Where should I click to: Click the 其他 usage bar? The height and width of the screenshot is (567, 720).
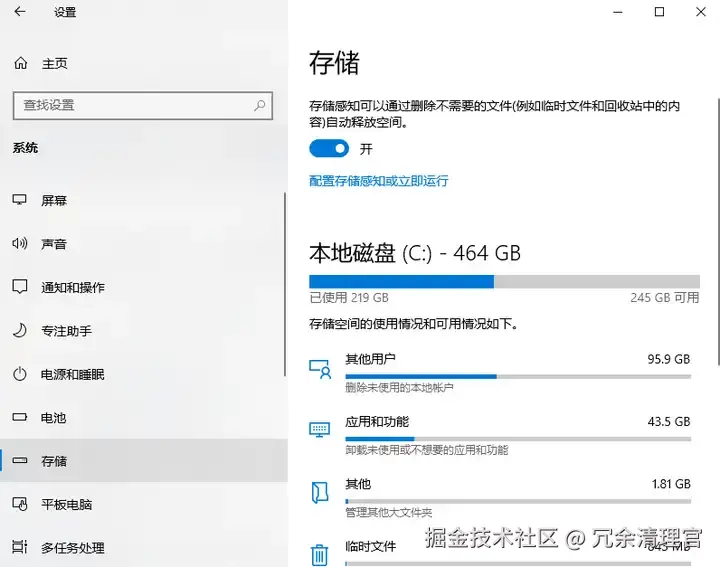[x=518, y=501]
